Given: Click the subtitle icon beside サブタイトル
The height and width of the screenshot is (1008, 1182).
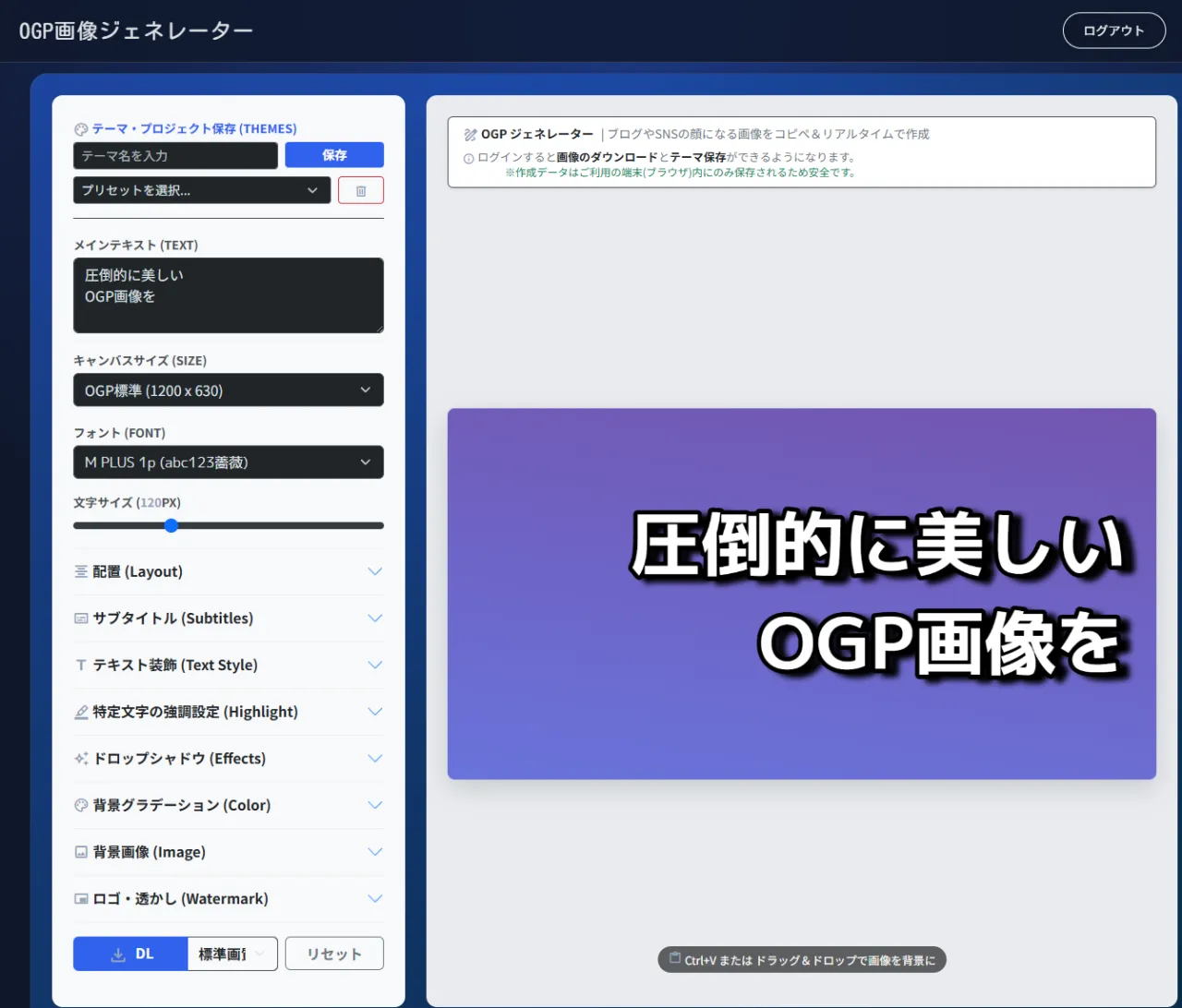Looking at the screenshot, I should coord(81,618).
